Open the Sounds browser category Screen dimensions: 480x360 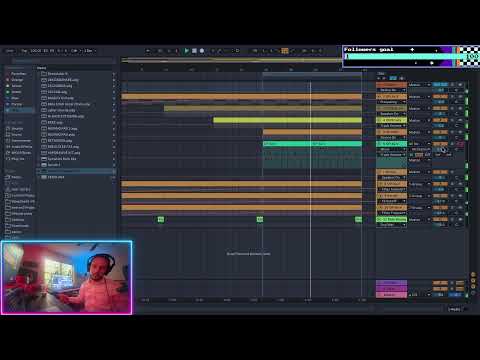(x=17, y=128)
